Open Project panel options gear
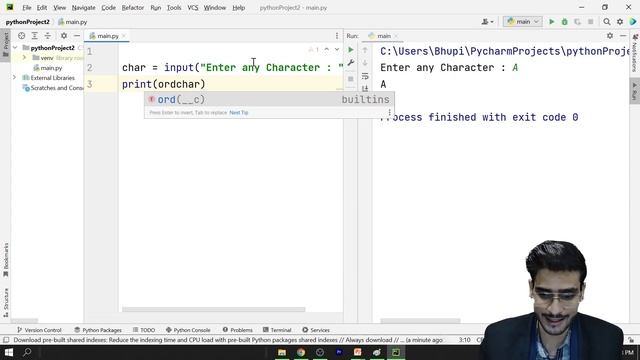640x360 pixels. (x=64, y=36)
